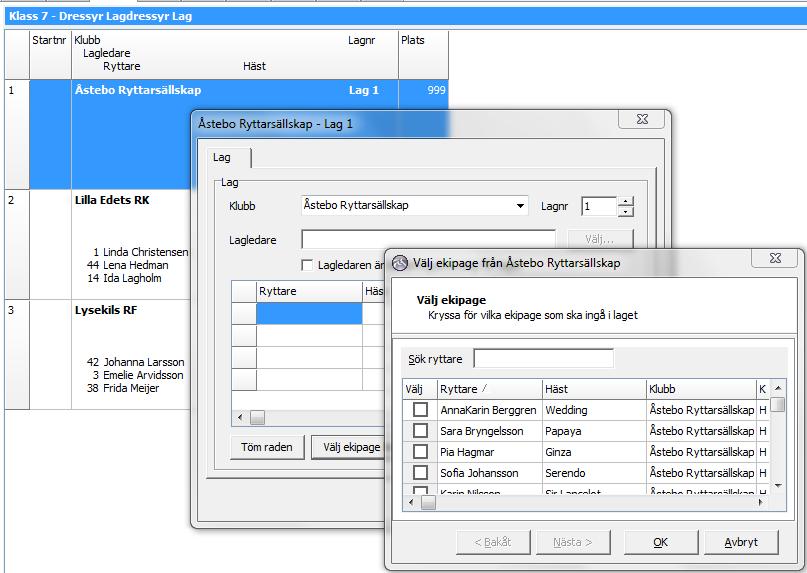Click the up arrow of ekipage list vertical scrollbar

(x=778, y=388)
